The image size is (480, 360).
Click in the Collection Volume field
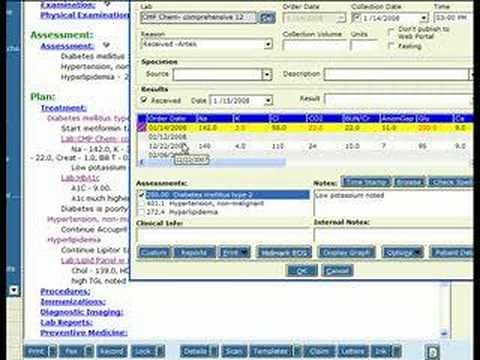coord(314,45)
